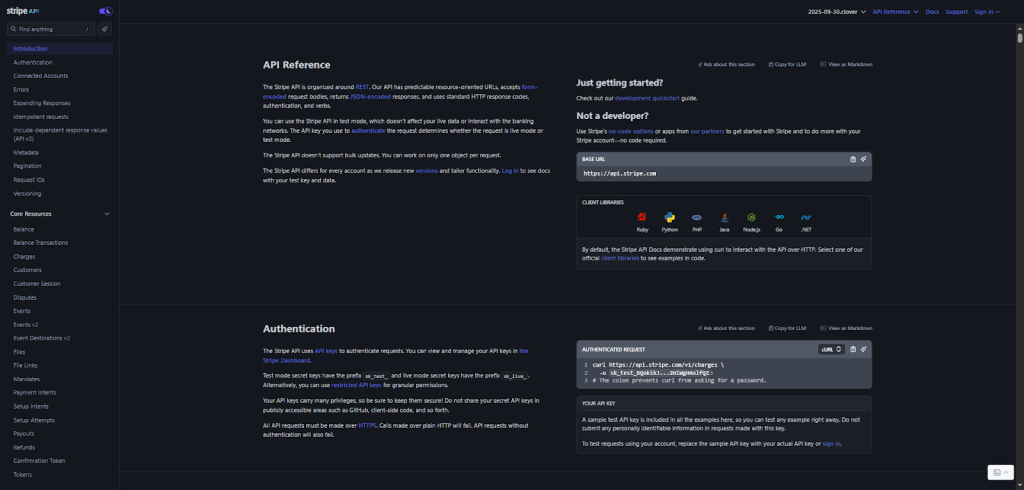This screenshot has width=1024, height=490.
Task: Select the Python client library icon
Action: 669,219
